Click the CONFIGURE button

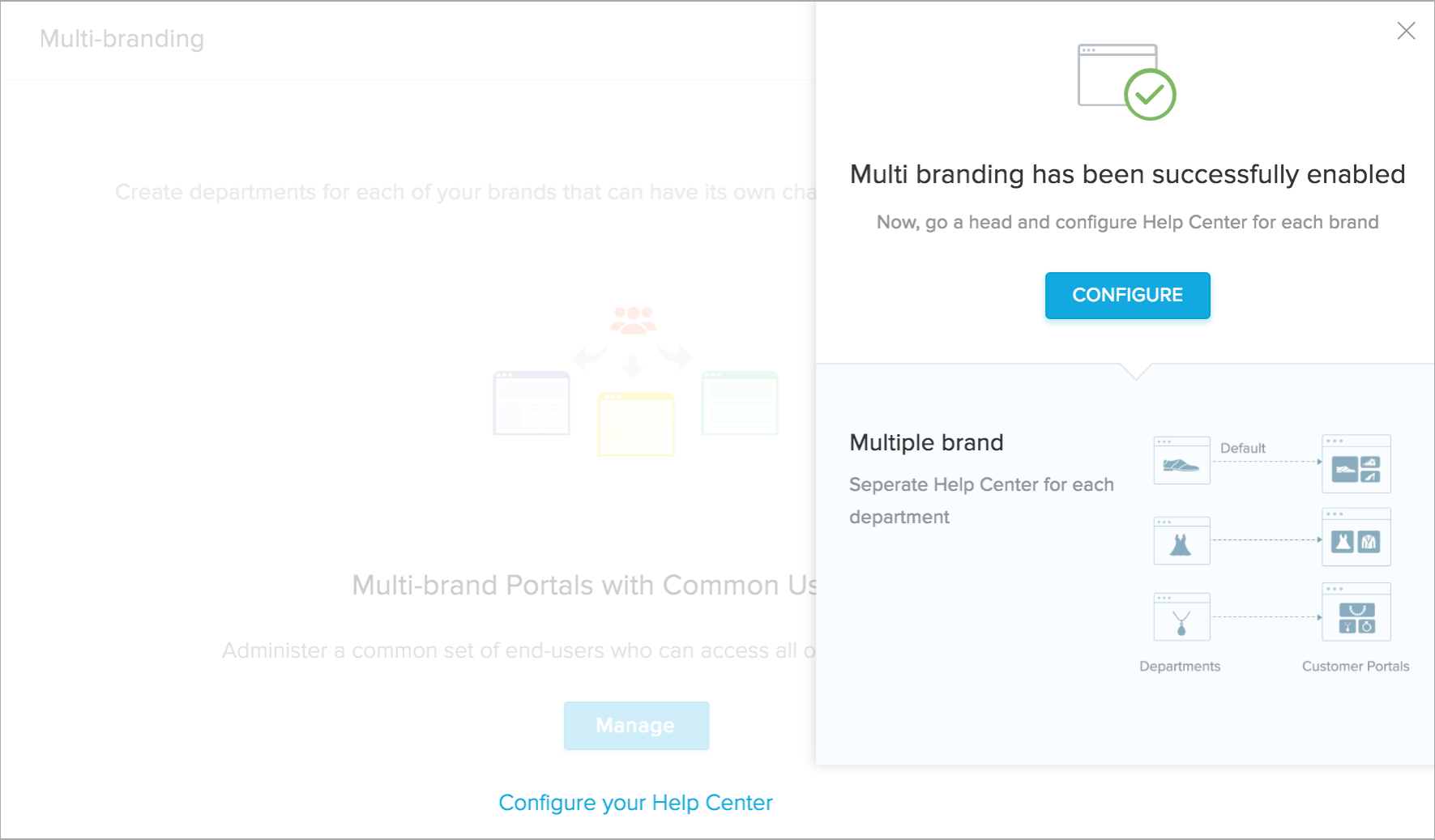coord(1127,296)
